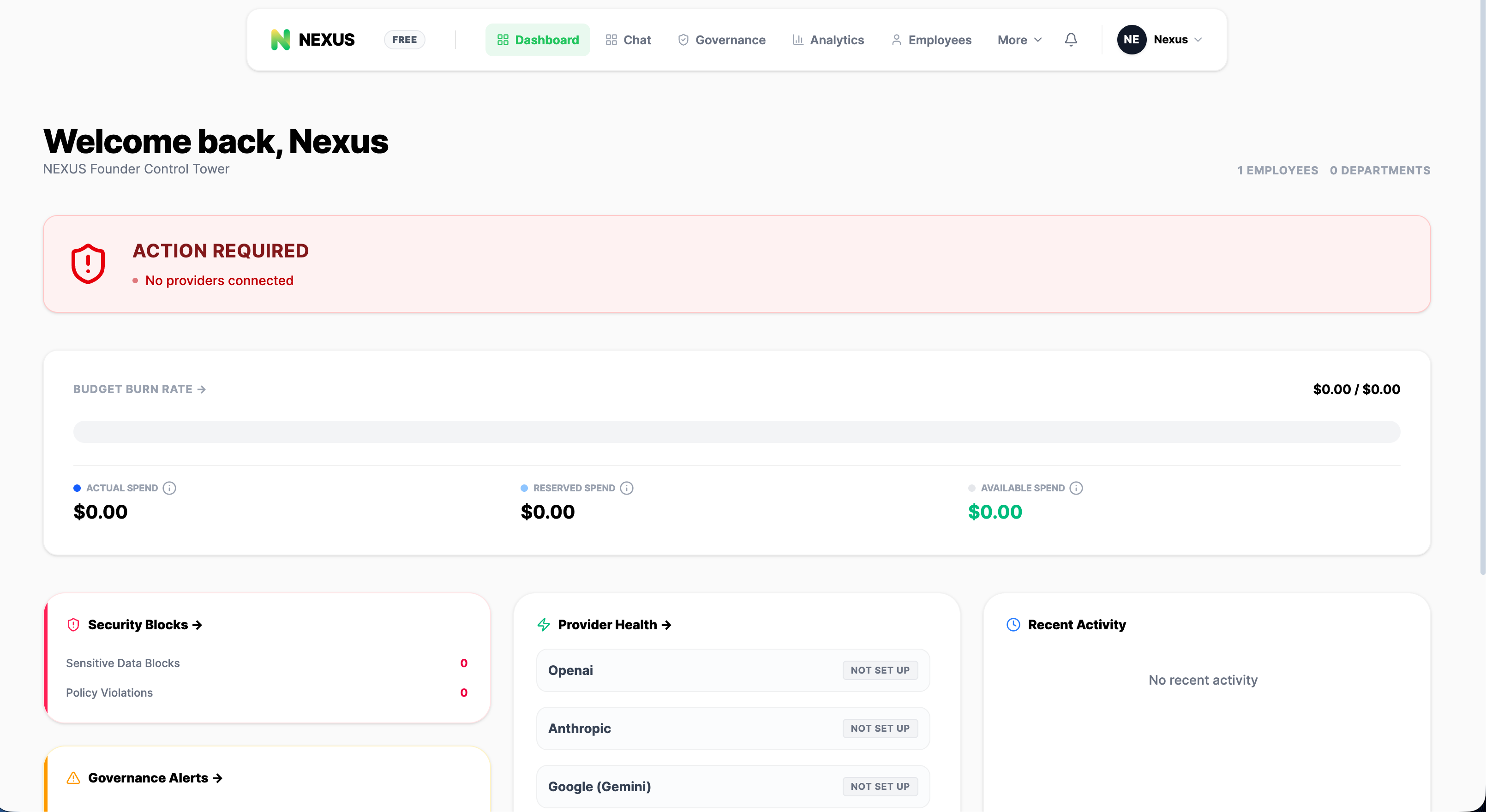Click the gray Available Spend legend dot
The height and width of the screenshot is (812, 1486).
click(x=971, y=488)
